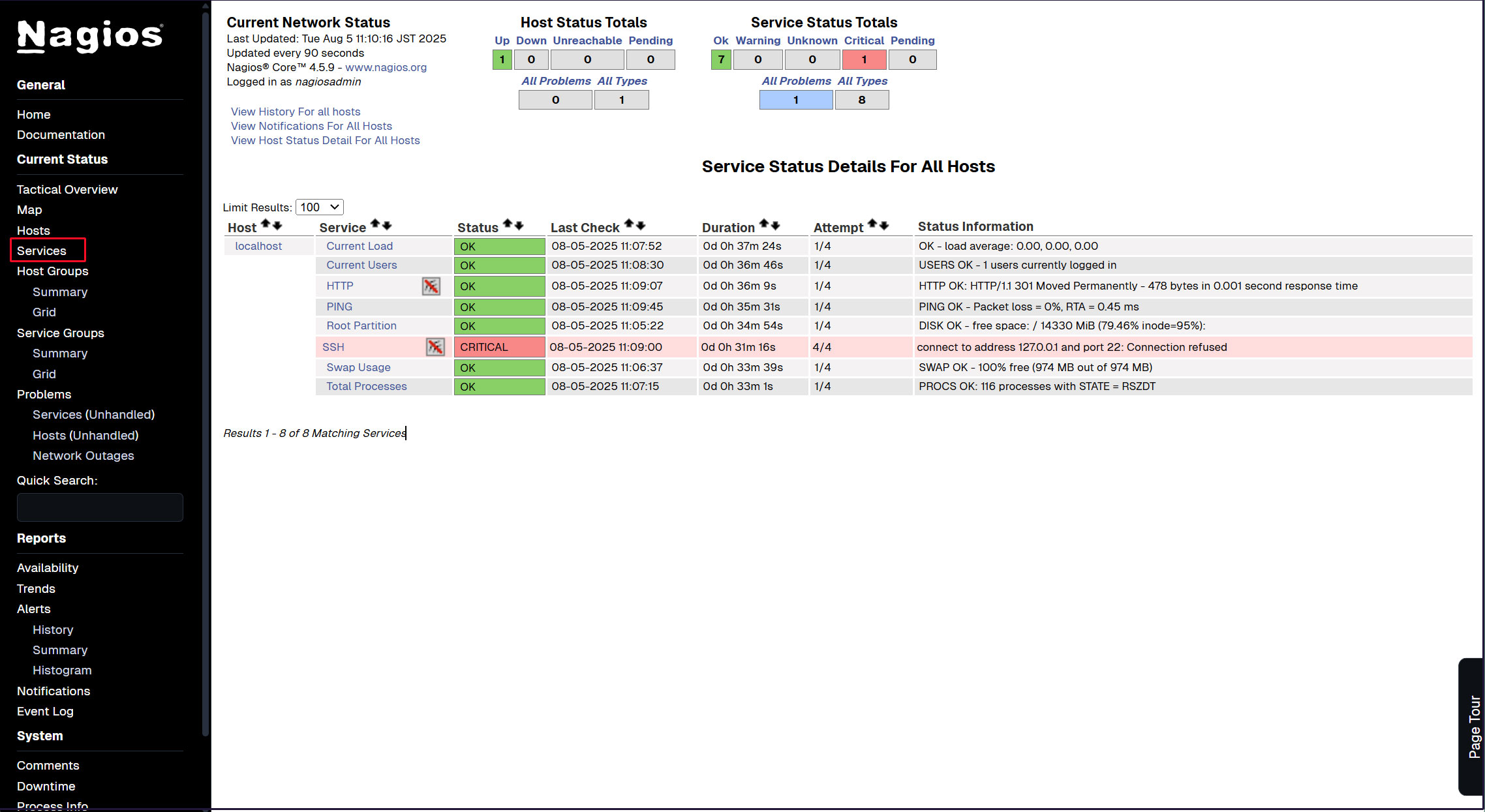Open Services (Unhandled) problems
Viewport: 1485px width, 812px height.
pyautogui.click(x=94, y=415)
